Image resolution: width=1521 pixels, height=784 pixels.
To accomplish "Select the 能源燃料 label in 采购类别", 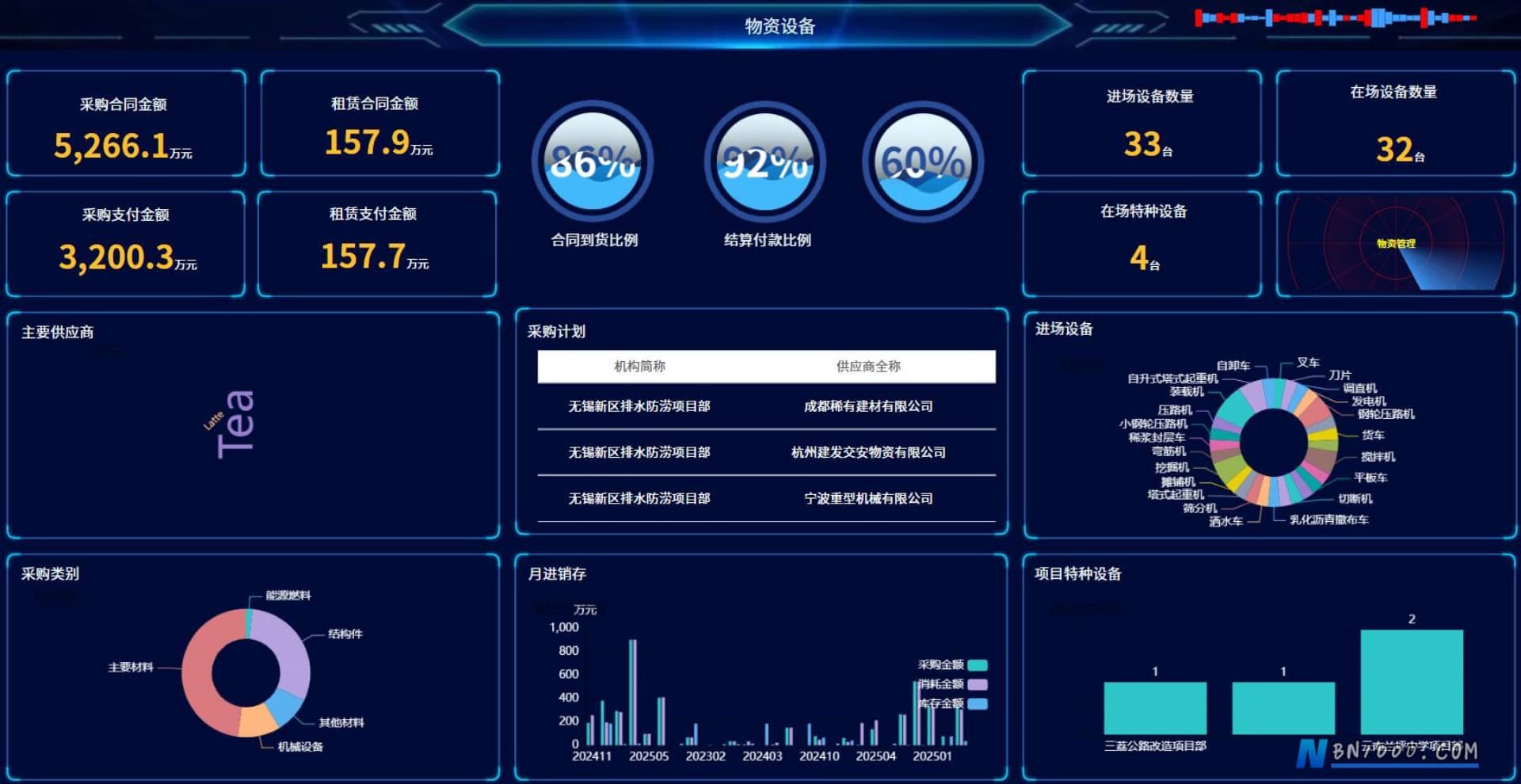I will [288, 596].
